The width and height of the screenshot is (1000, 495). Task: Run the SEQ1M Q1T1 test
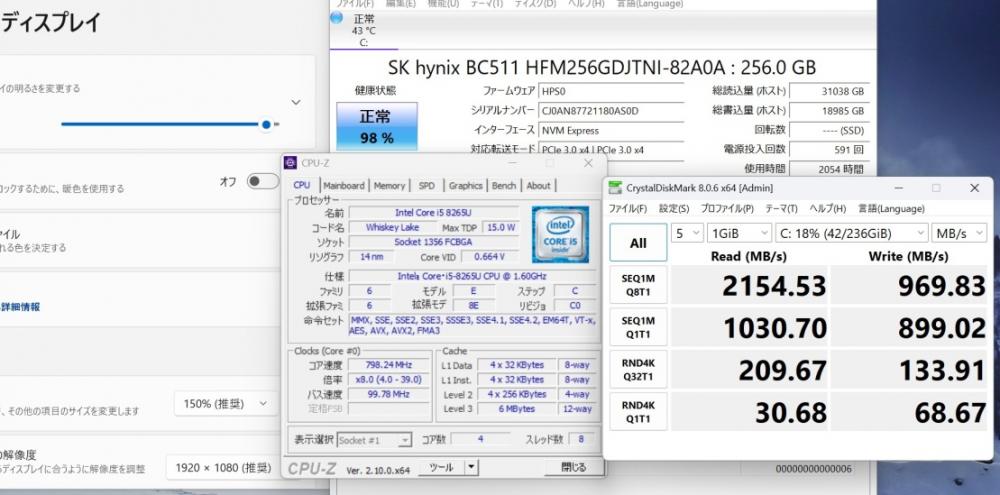(x=638, y=327)
